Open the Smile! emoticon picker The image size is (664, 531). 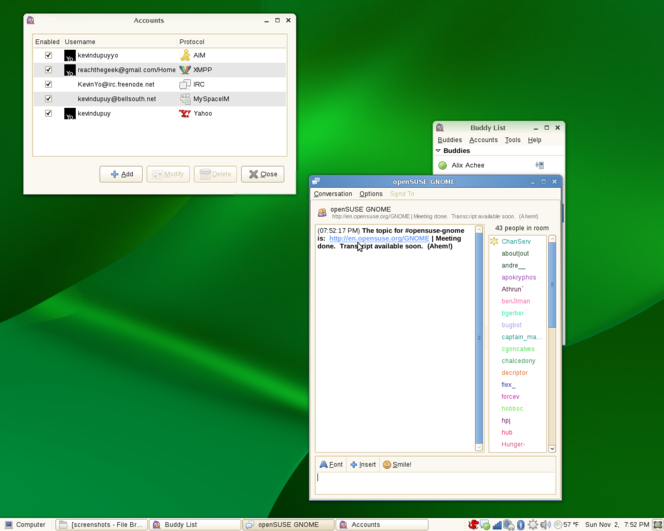(x=397, y=465)
